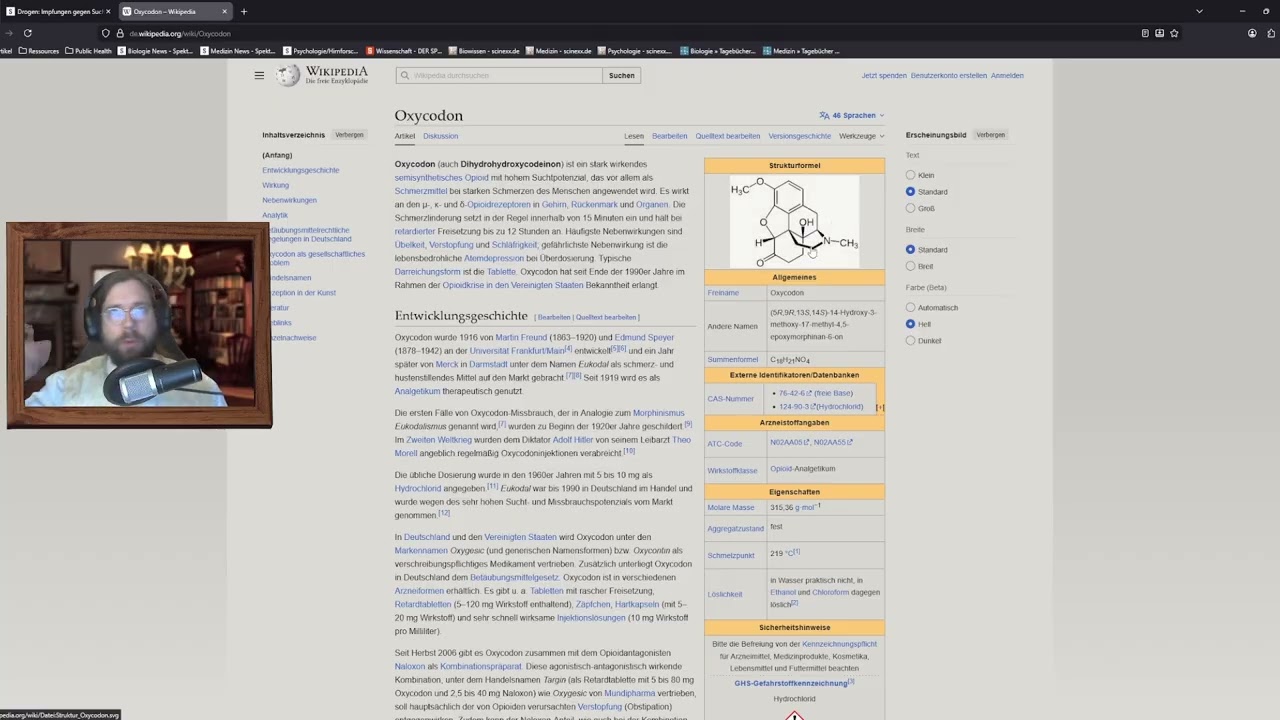Click the shield tracking protection icon
This screenshot has width=1280, height=720.
click(x=105, y=33)
